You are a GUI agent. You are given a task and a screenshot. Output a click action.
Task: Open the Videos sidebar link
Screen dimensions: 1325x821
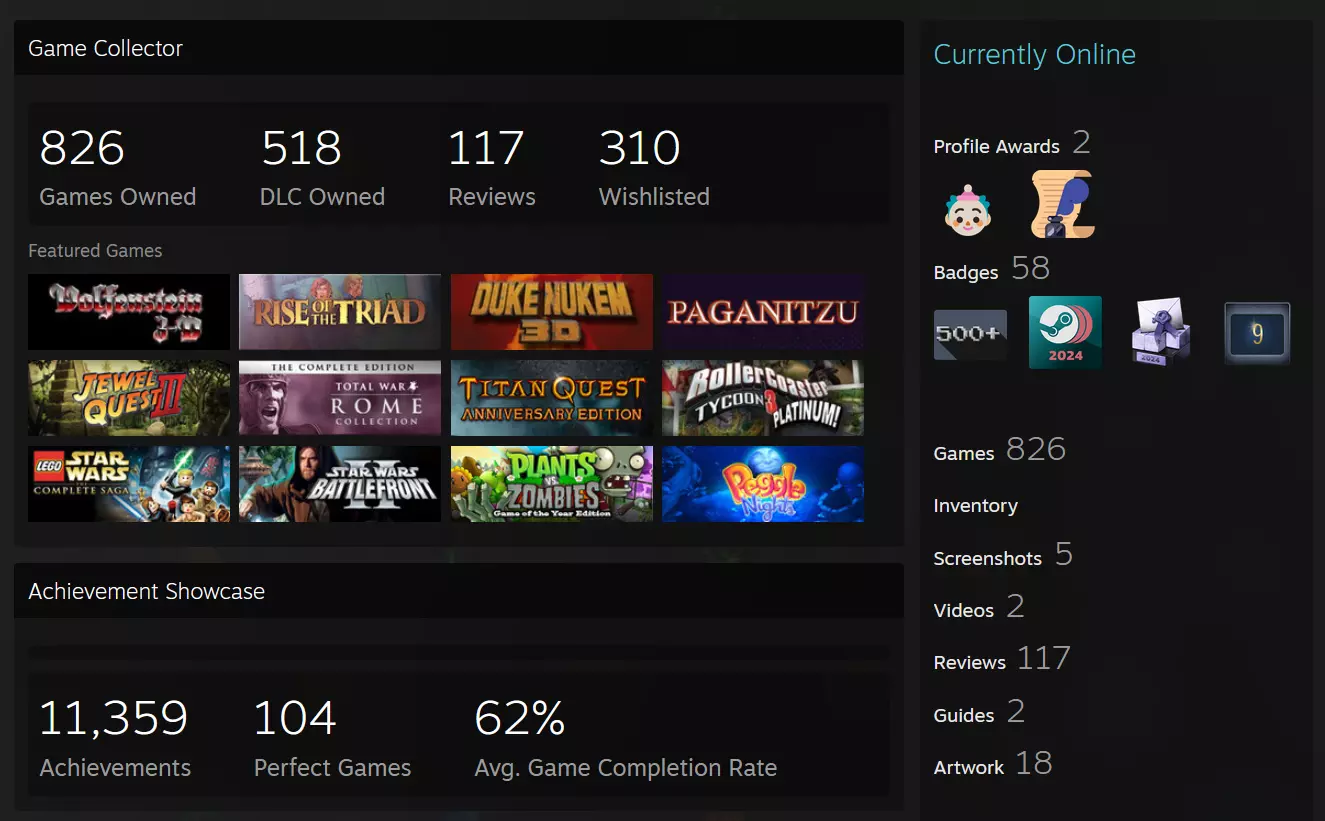(x=979, y=608)
